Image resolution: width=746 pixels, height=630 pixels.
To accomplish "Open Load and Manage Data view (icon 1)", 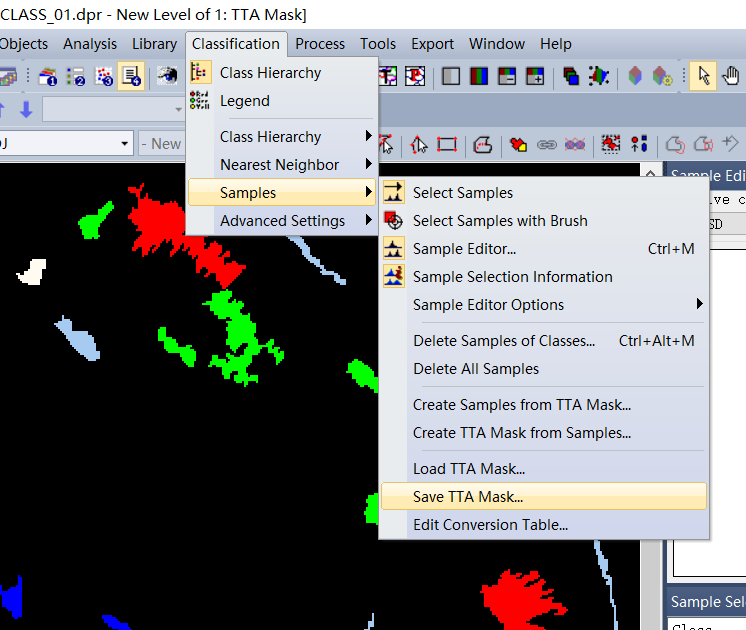I will click(48, 76).
